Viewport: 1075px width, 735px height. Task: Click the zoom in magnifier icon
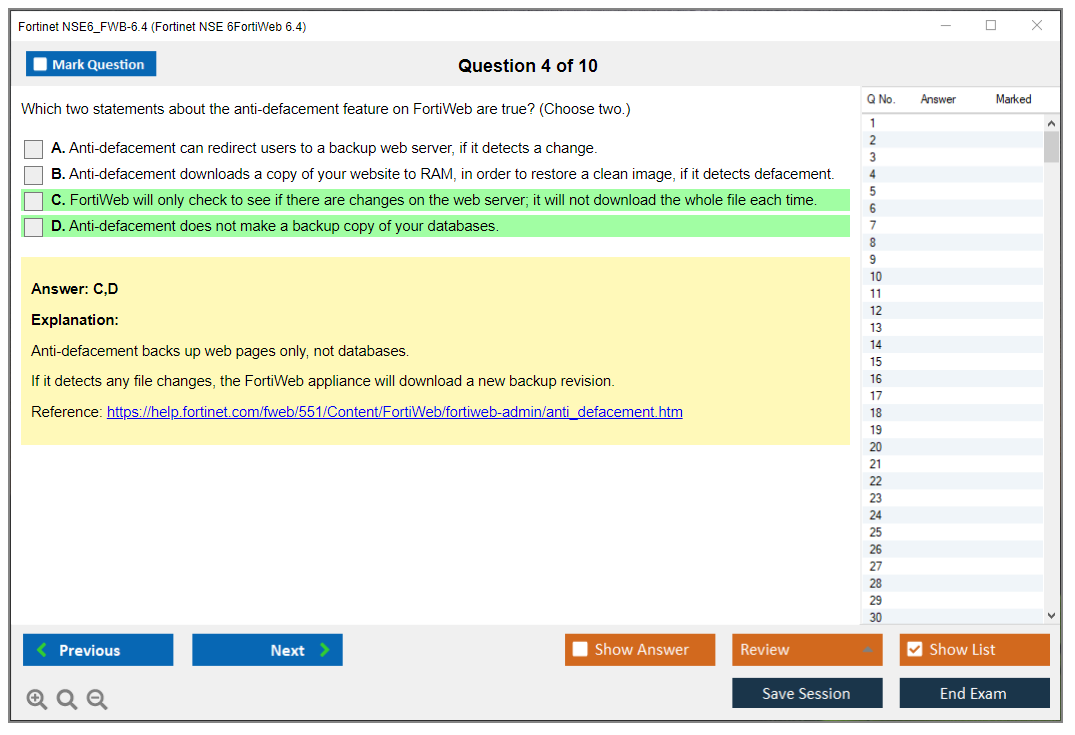[37, 700]
